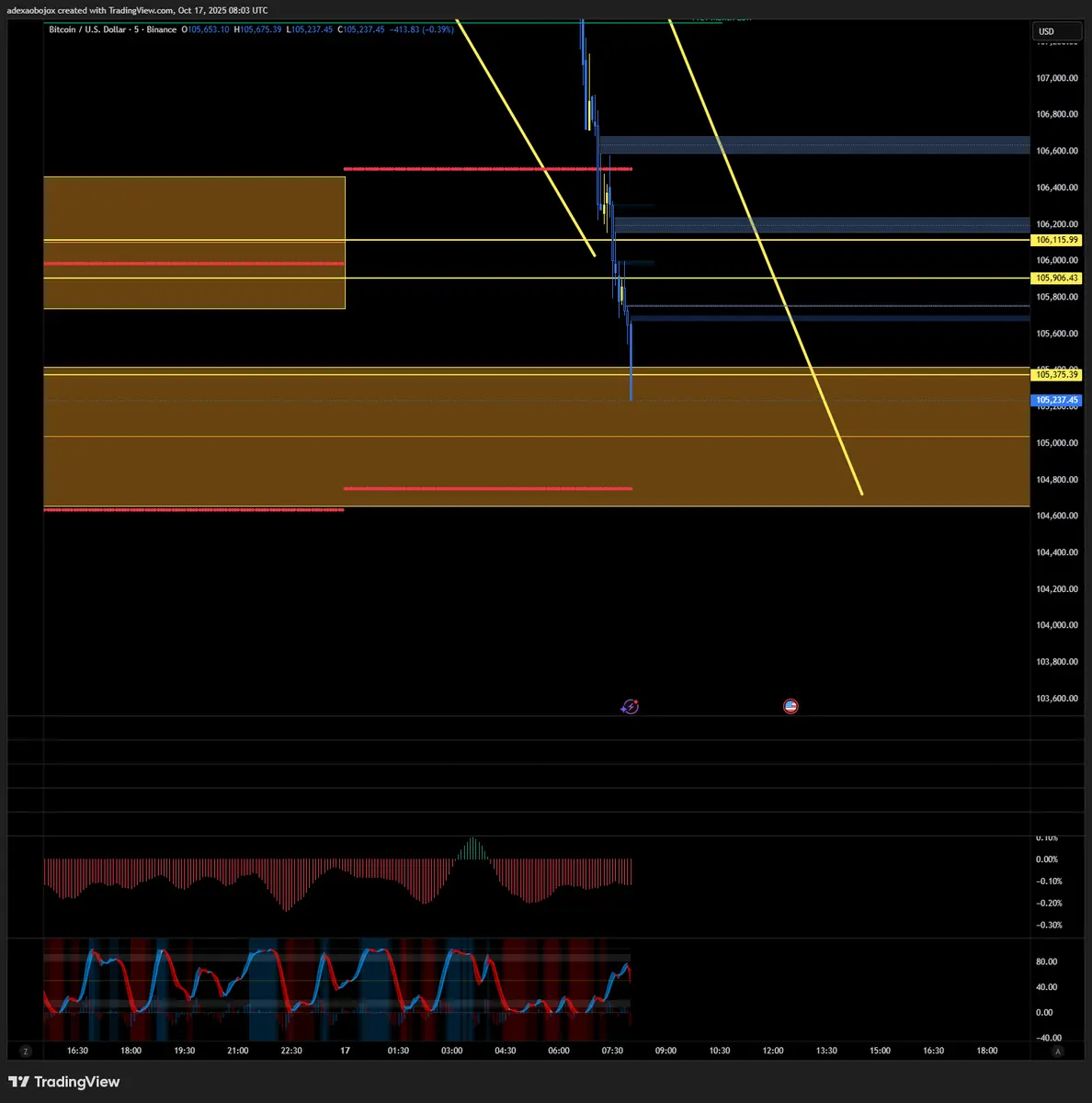This screenshot has height=1103, width=1092.
Task: Click the 'adexaobojox created with TradingView.com' caption
Action: click(89, 10)
